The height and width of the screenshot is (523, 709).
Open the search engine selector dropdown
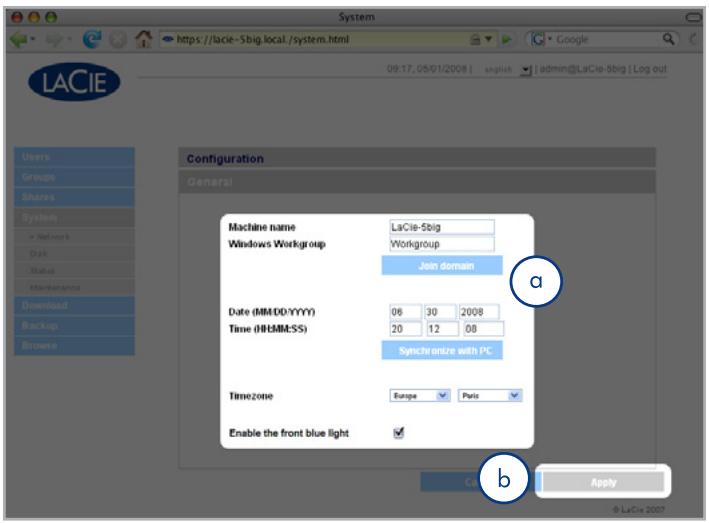(x=540, y=39)
